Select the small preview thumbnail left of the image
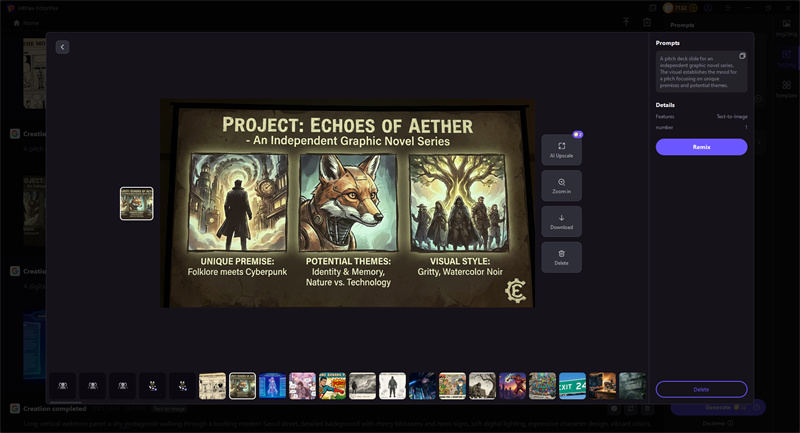Image resolution: width=800 pixels, height=433 pixels. click(x=137, y=203)
